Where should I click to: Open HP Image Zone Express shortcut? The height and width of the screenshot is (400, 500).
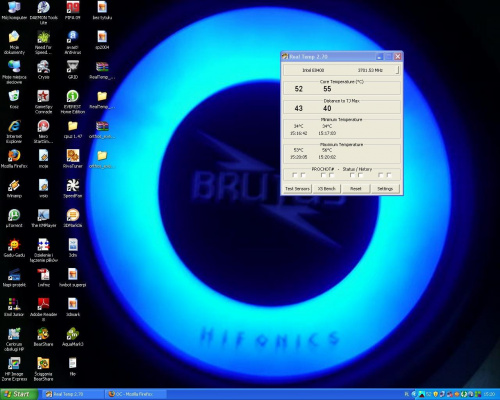[14, 369]
